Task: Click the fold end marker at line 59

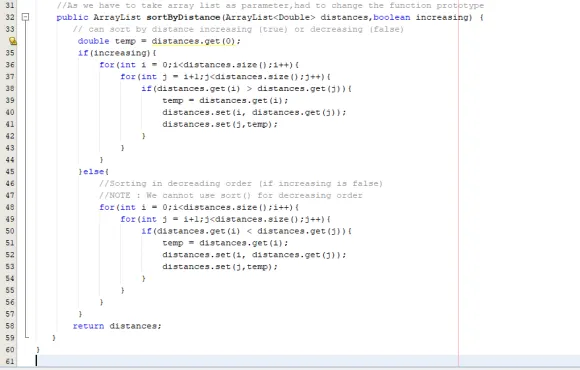Action: [27, 336]
